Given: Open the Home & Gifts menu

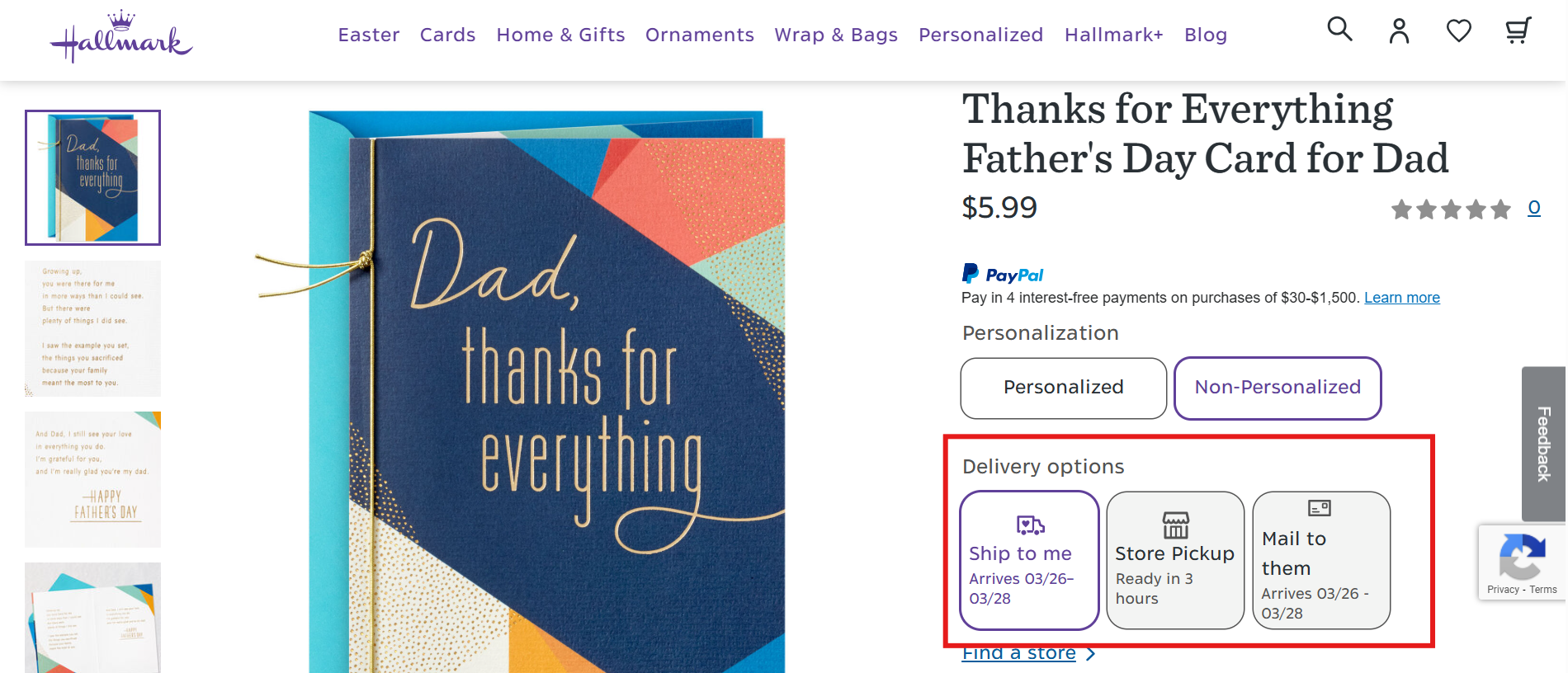Looking at the screenshot, I should click(560, 35).
